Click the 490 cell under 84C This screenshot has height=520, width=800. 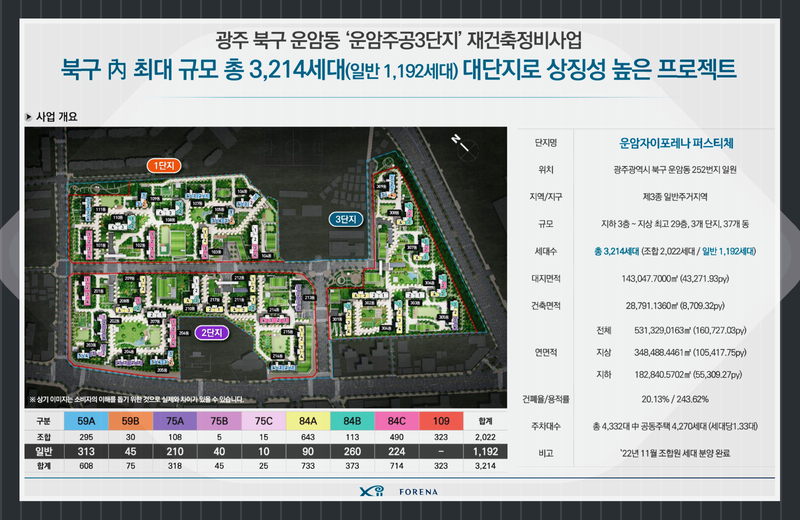[x=397, y=437]
